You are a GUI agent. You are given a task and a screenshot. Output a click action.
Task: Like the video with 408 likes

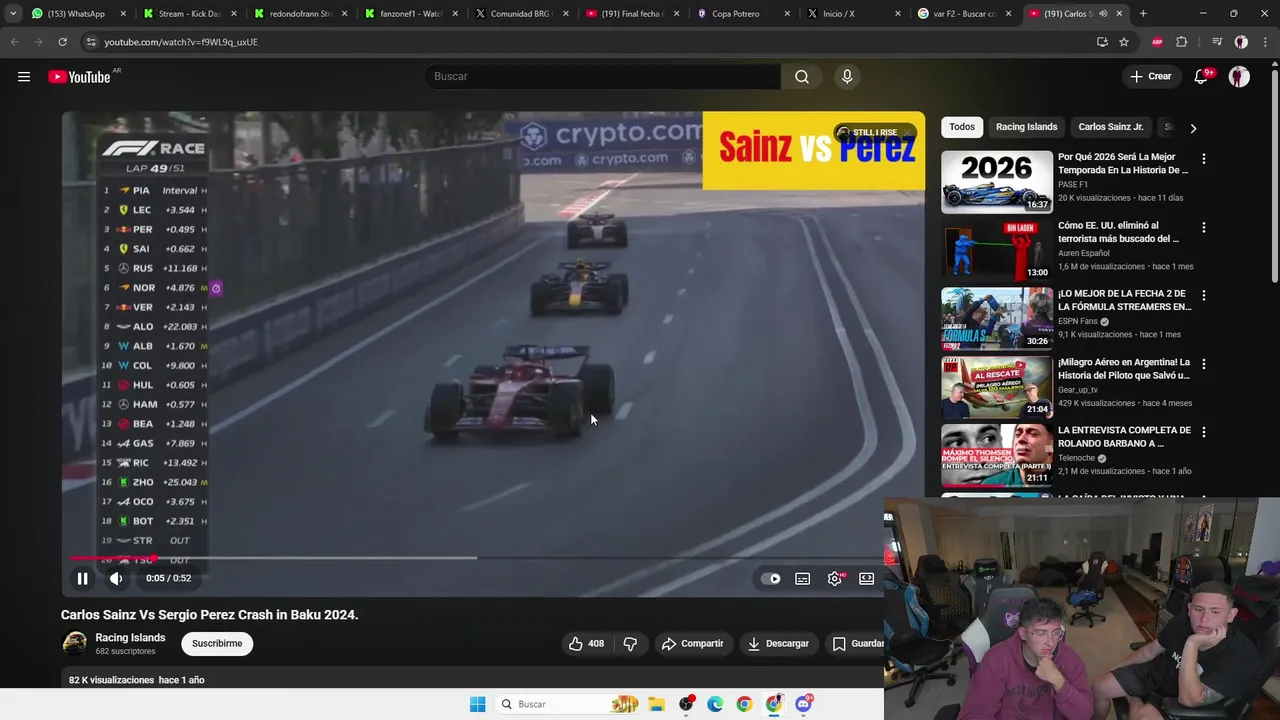click(x=587, y=643)
